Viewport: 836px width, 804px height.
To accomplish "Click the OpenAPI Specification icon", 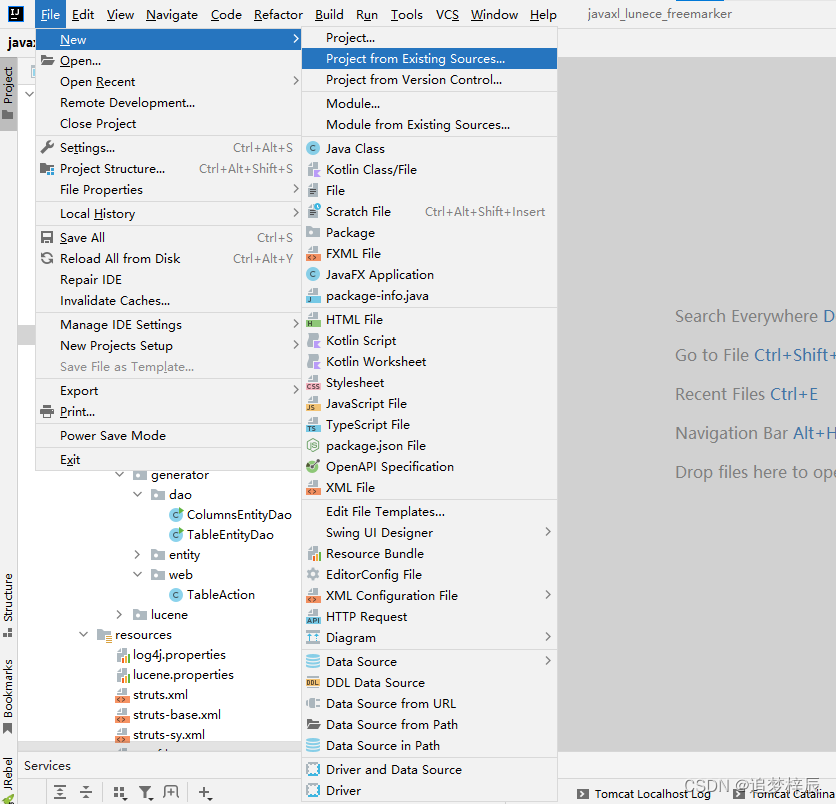I will [314, 467].
